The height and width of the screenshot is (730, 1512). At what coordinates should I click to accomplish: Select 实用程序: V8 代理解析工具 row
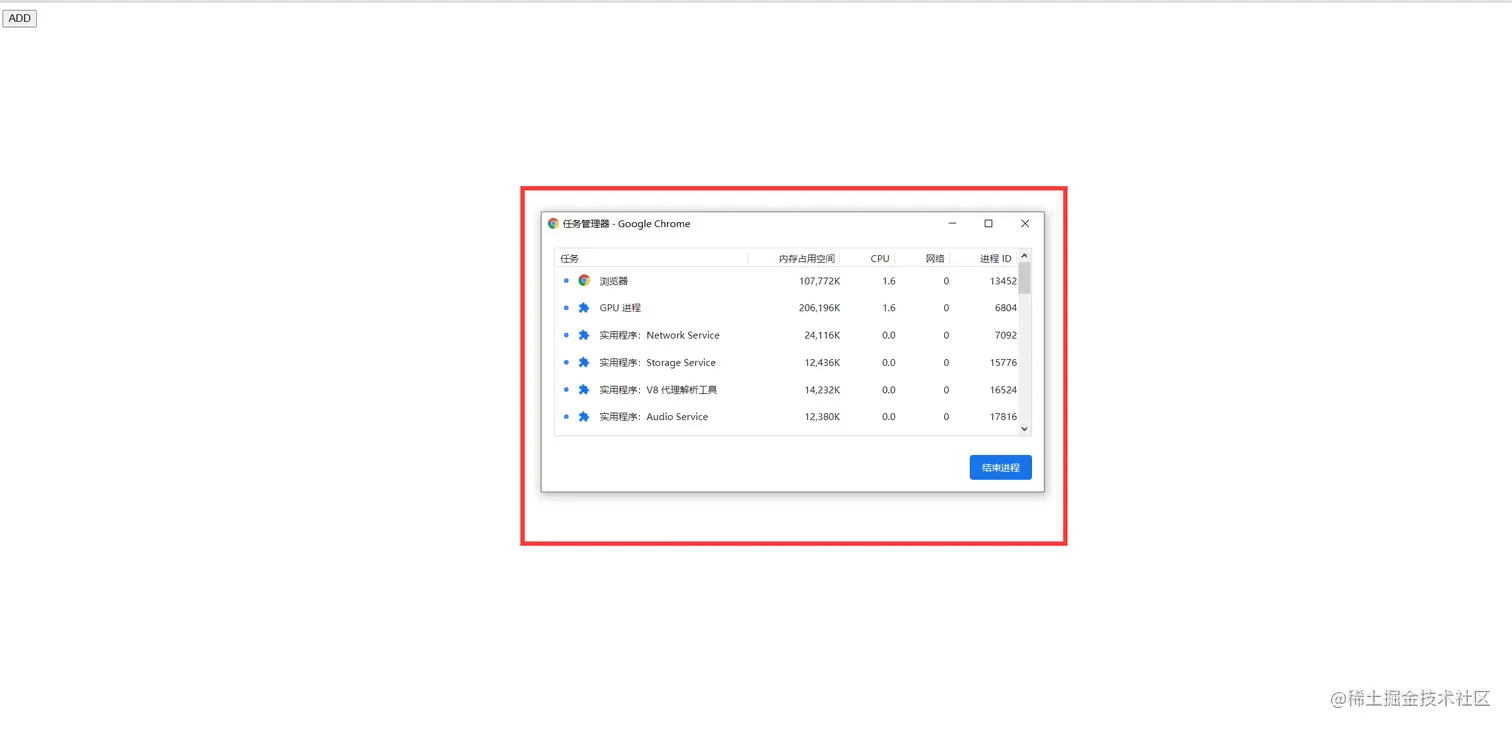(786, 390)
